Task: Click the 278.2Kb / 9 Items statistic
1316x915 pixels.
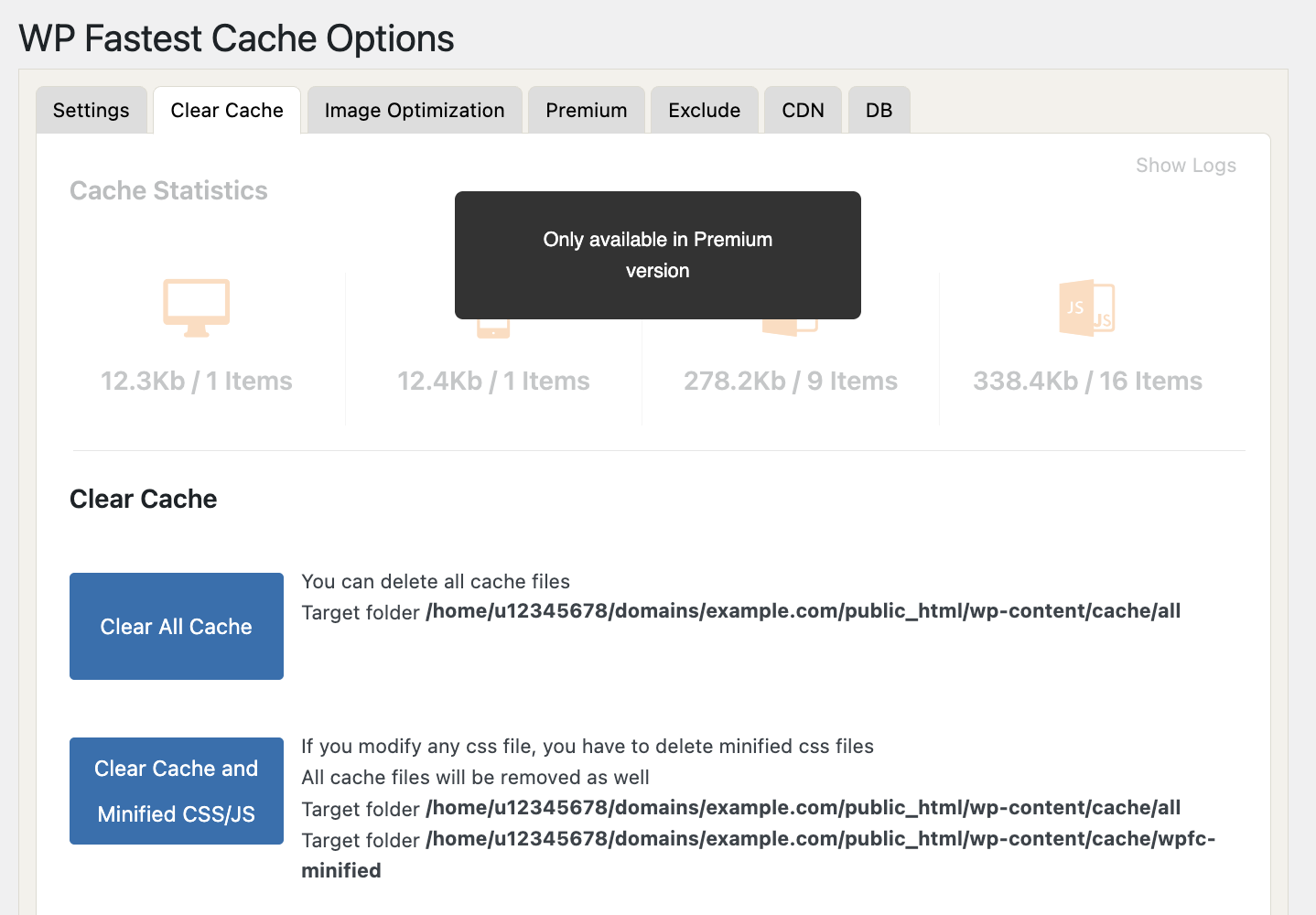Action: pyautogui.click(x=790, y=381)
